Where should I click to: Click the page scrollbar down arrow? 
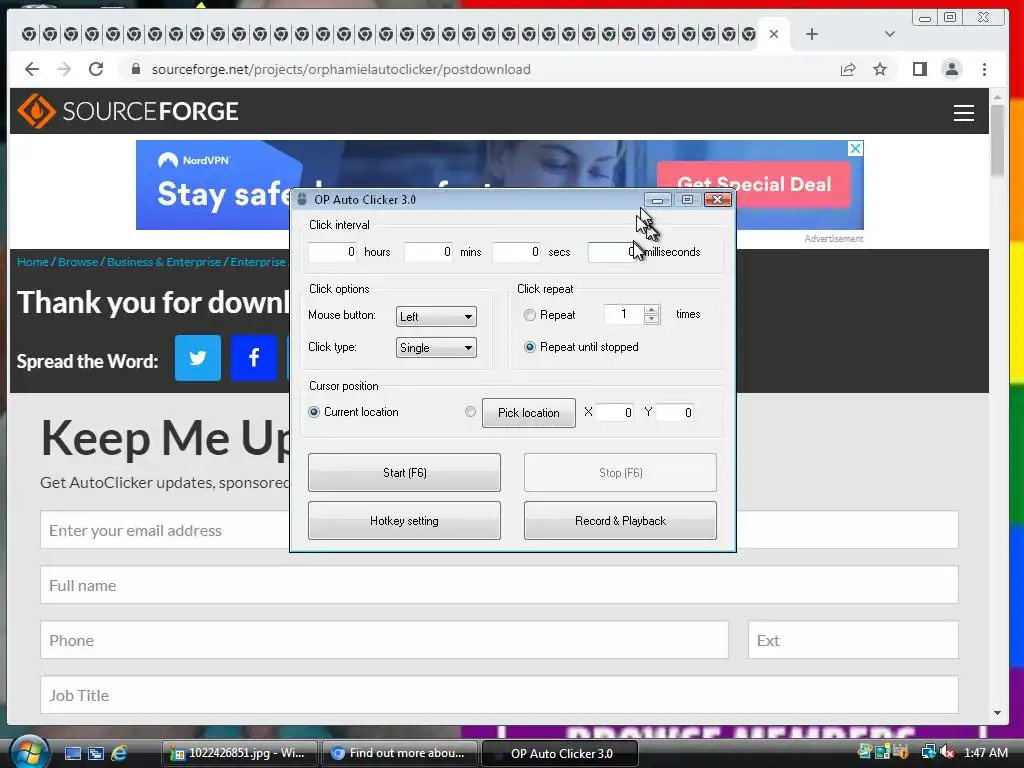click(x=997, y=713)
